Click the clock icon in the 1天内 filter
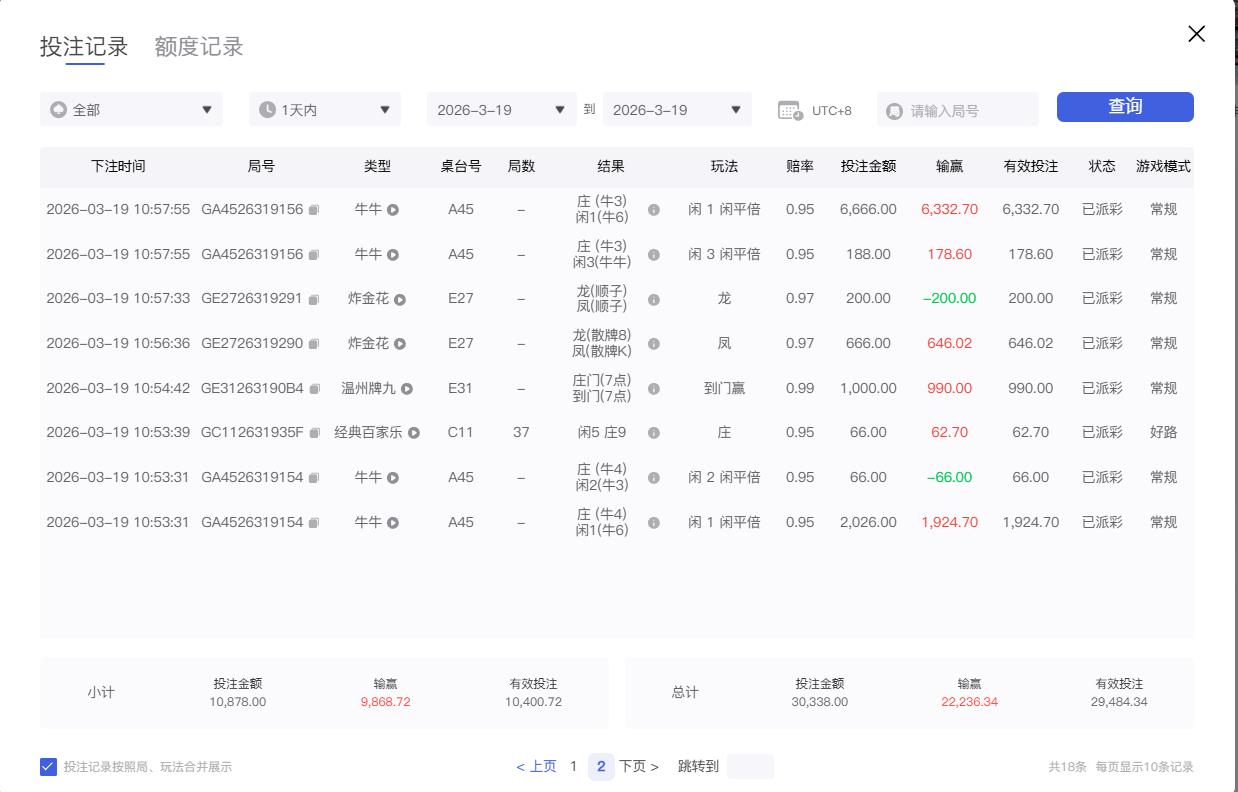The width and height of the screenshot is (1238, 792). (x=266, y=109)
